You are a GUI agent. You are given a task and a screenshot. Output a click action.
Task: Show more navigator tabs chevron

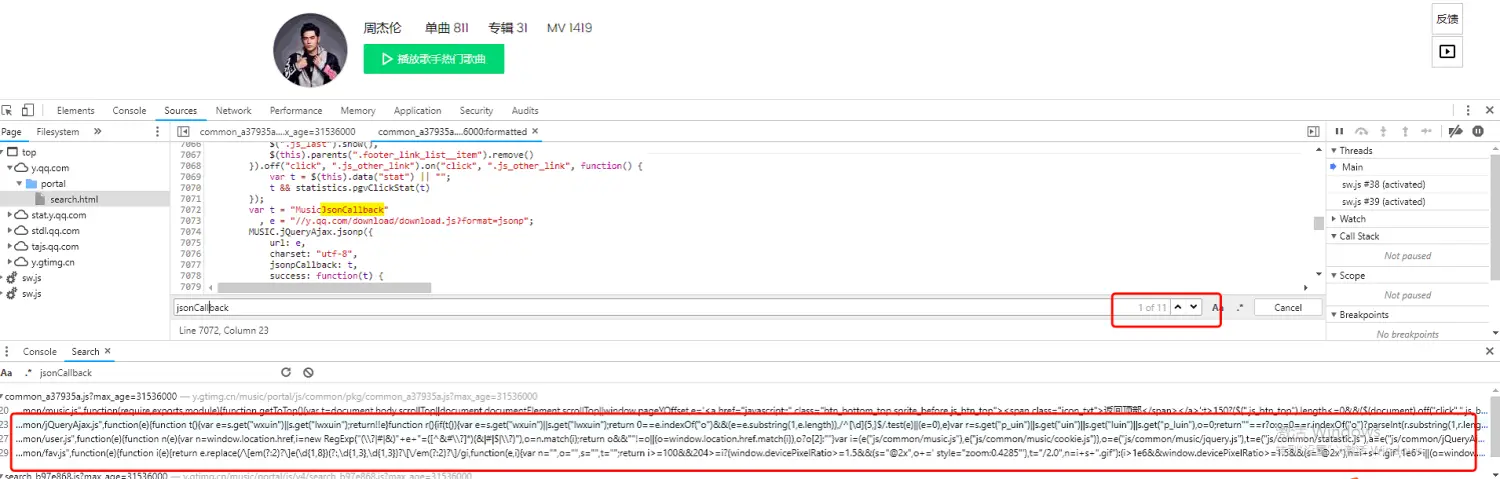click(x=98, y=131)
